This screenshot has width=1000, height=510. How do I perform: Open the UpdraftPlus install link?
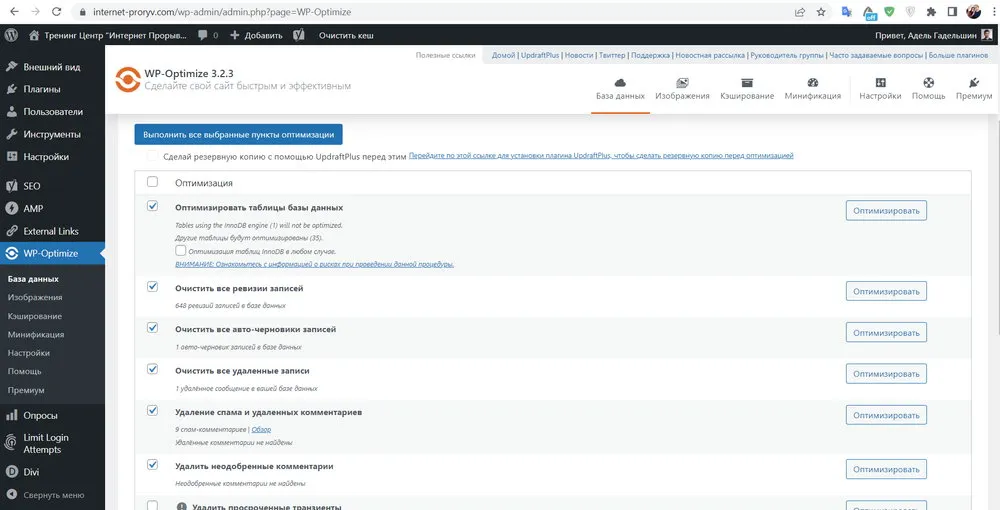tap(601, 156)
